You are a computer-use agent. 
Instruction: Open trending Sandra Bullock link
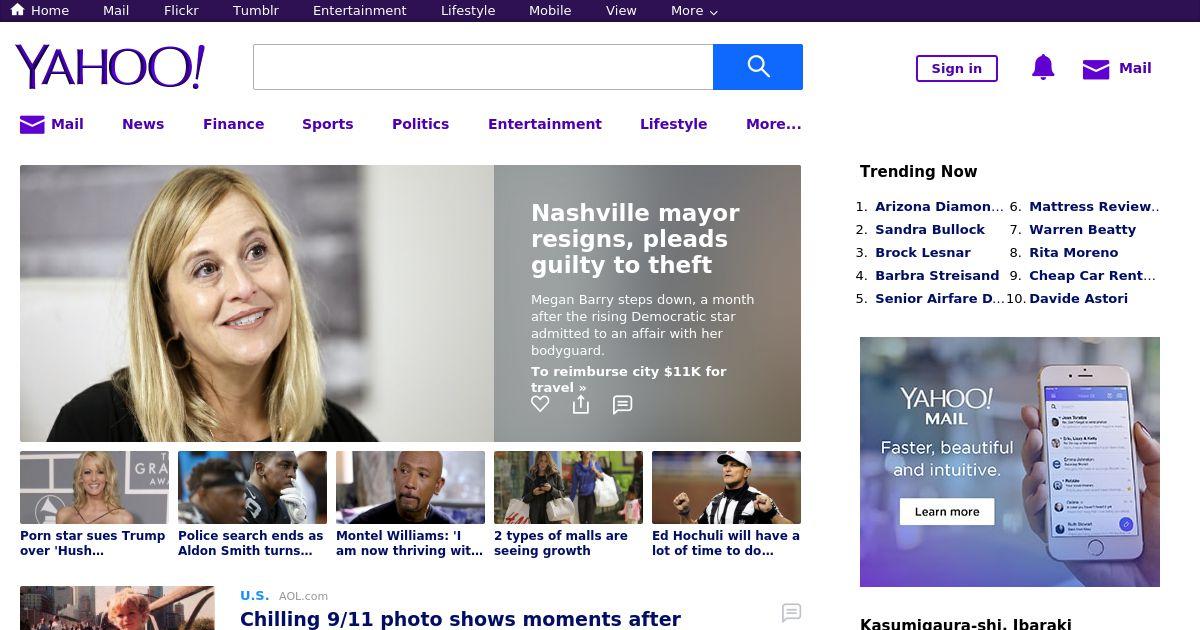[930, 230]
